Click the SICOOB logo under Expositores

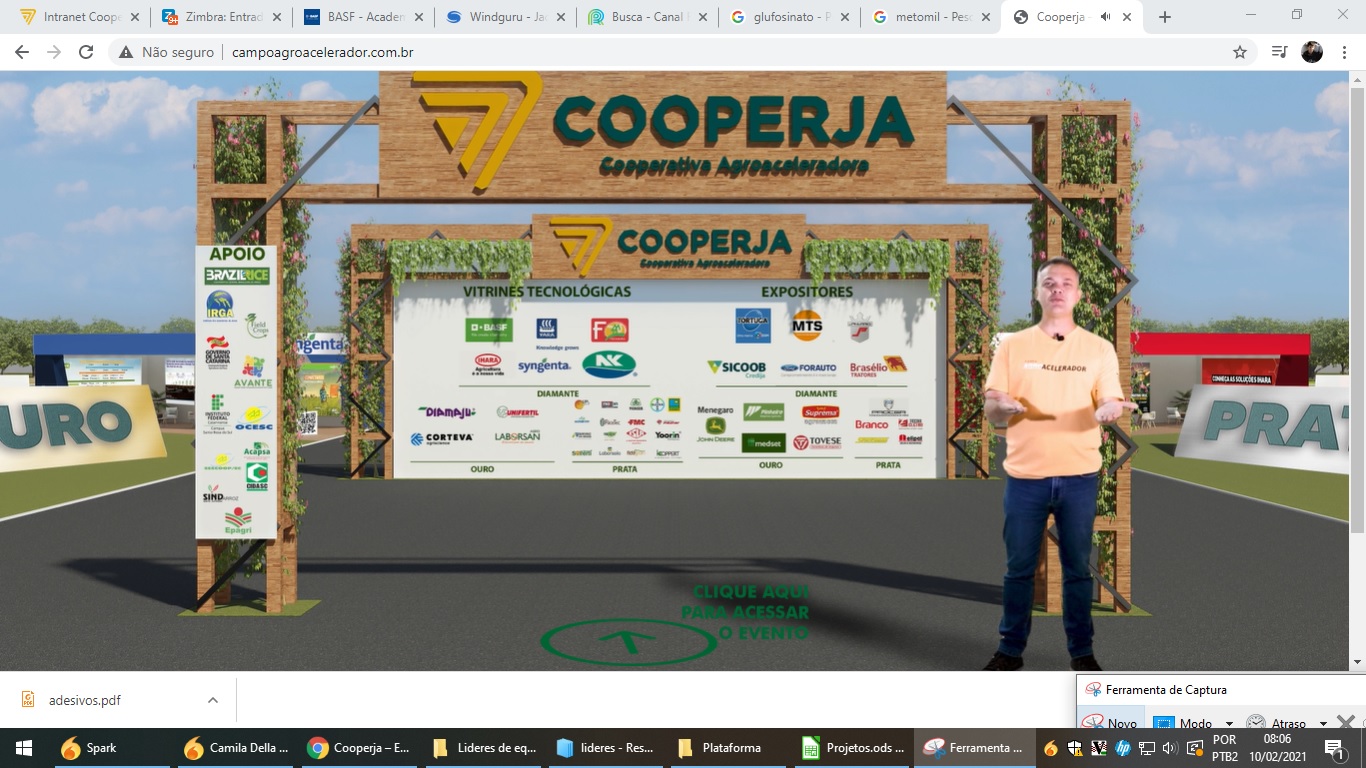(x=736, y=369)
